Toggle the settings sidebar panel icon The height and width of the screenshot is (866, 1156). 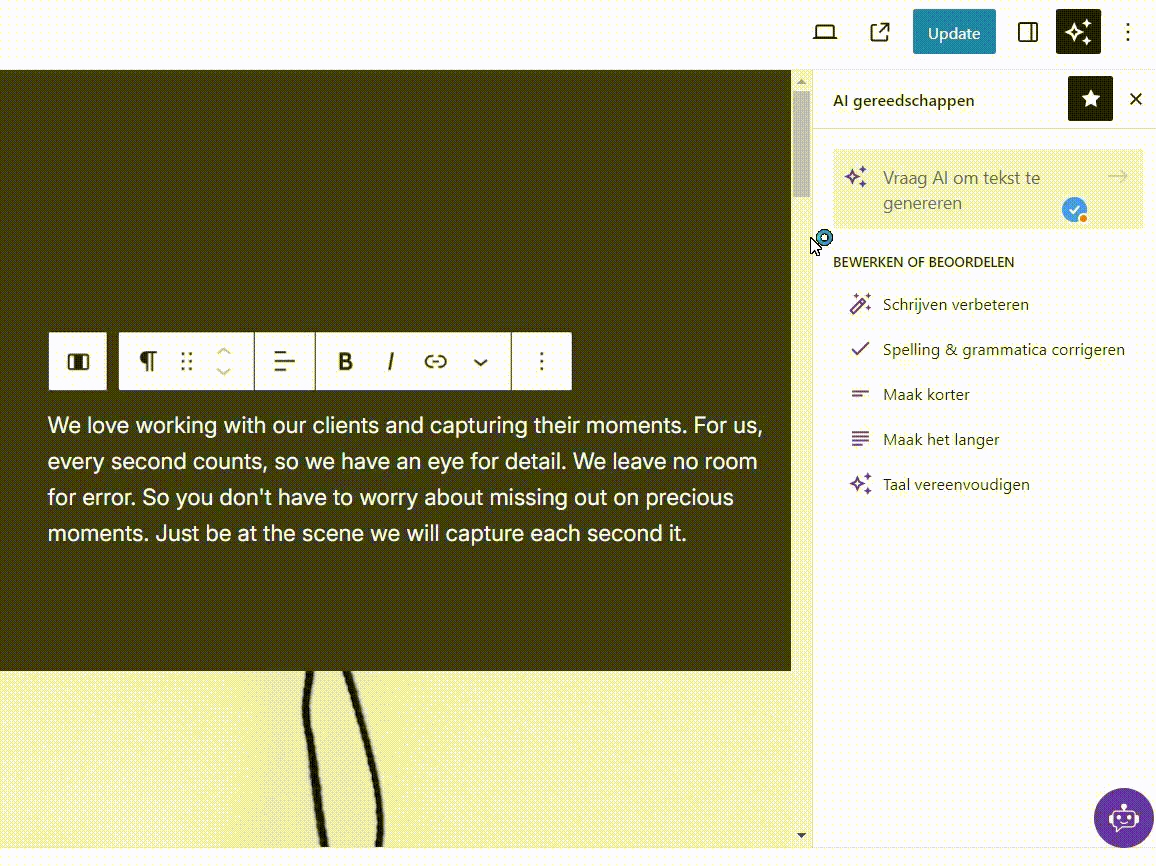tap(1028, 32)
